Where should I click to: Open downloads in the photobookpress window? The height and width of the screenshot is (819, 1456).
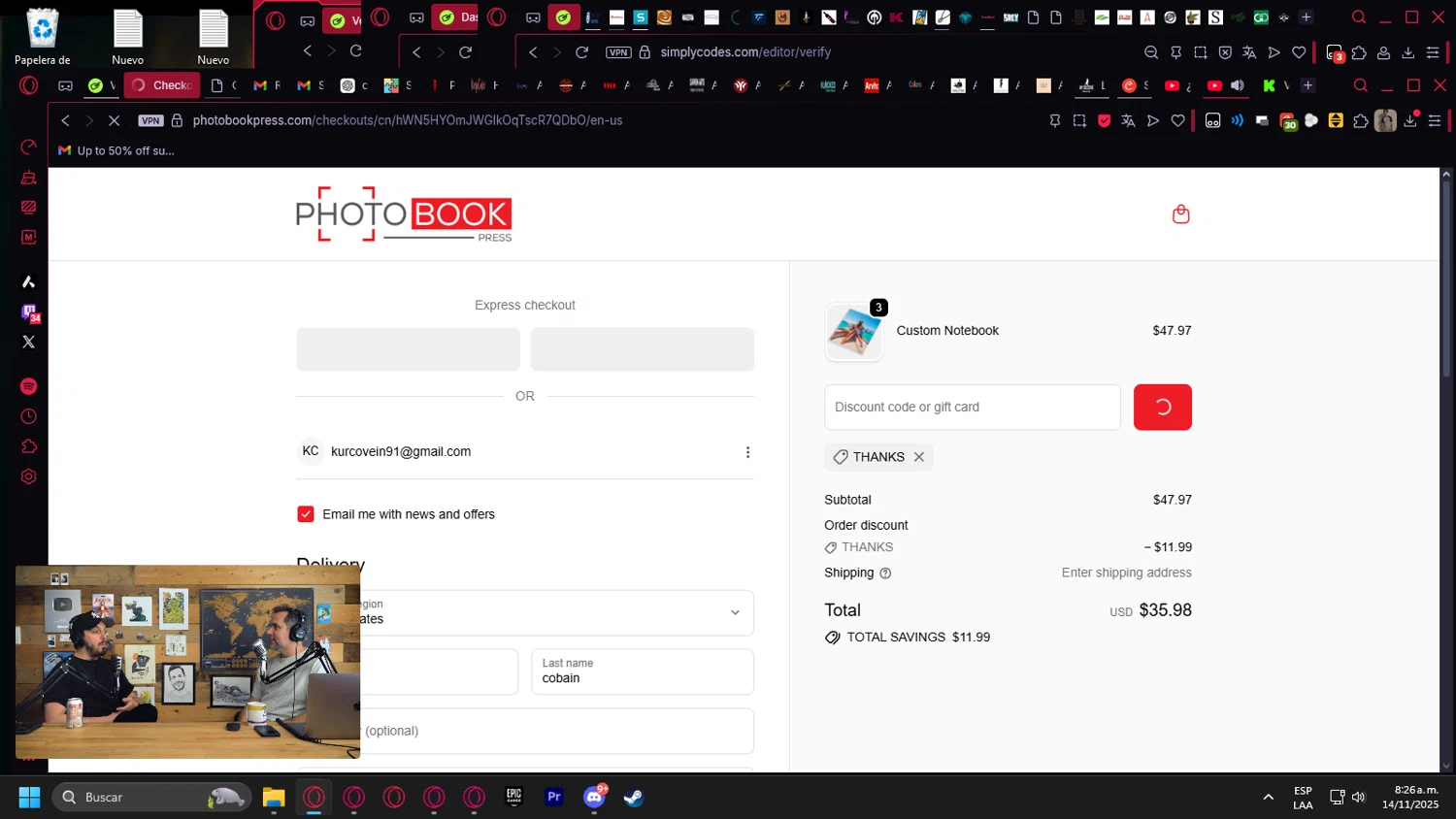coord(1410,121)
